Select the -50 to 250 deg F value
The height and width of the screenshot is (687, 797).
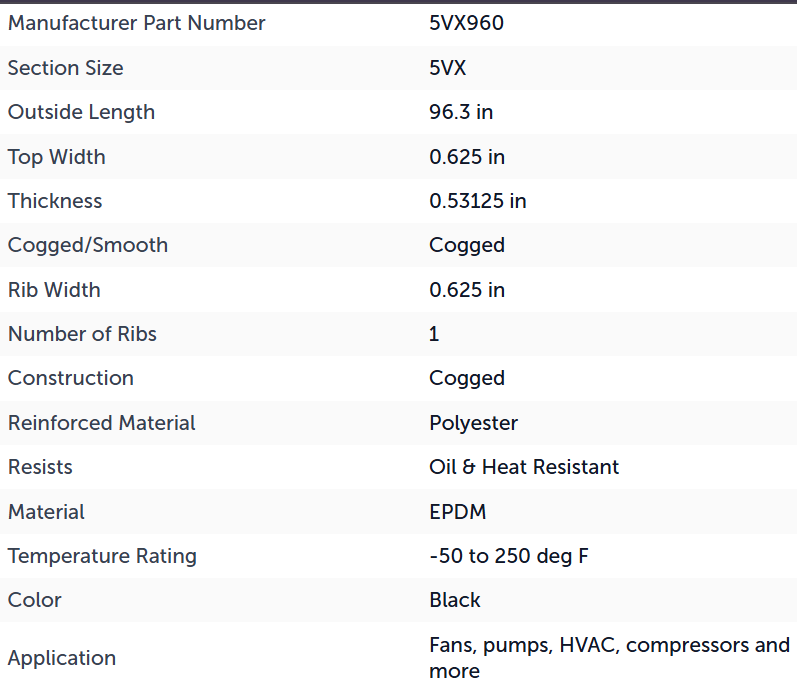(x=509, y=556)
